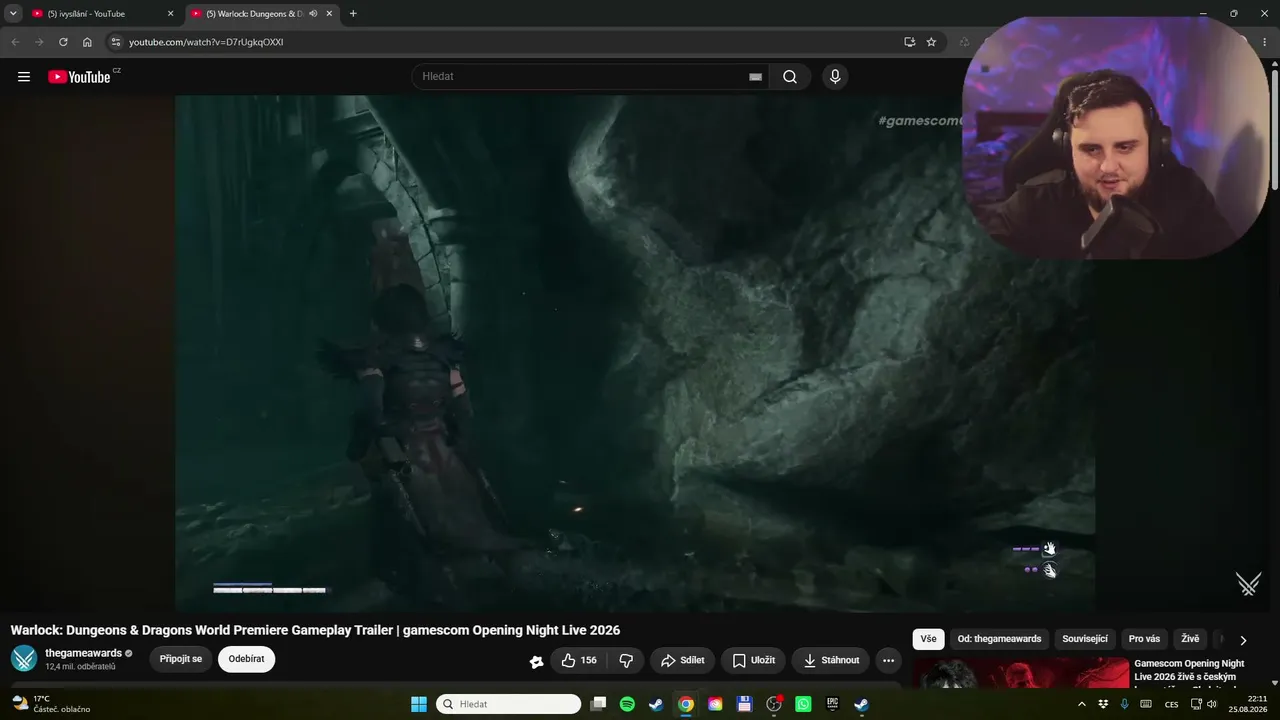Subscribe using the Odebírat button
1280x720 pixels.
tap(246, 659)
